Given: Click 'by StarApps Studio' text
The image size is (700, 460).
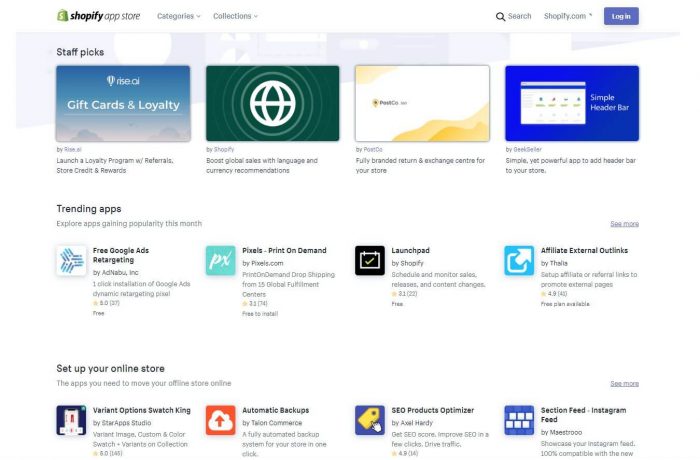Looking at the screenshot, I should click(122, 423).
